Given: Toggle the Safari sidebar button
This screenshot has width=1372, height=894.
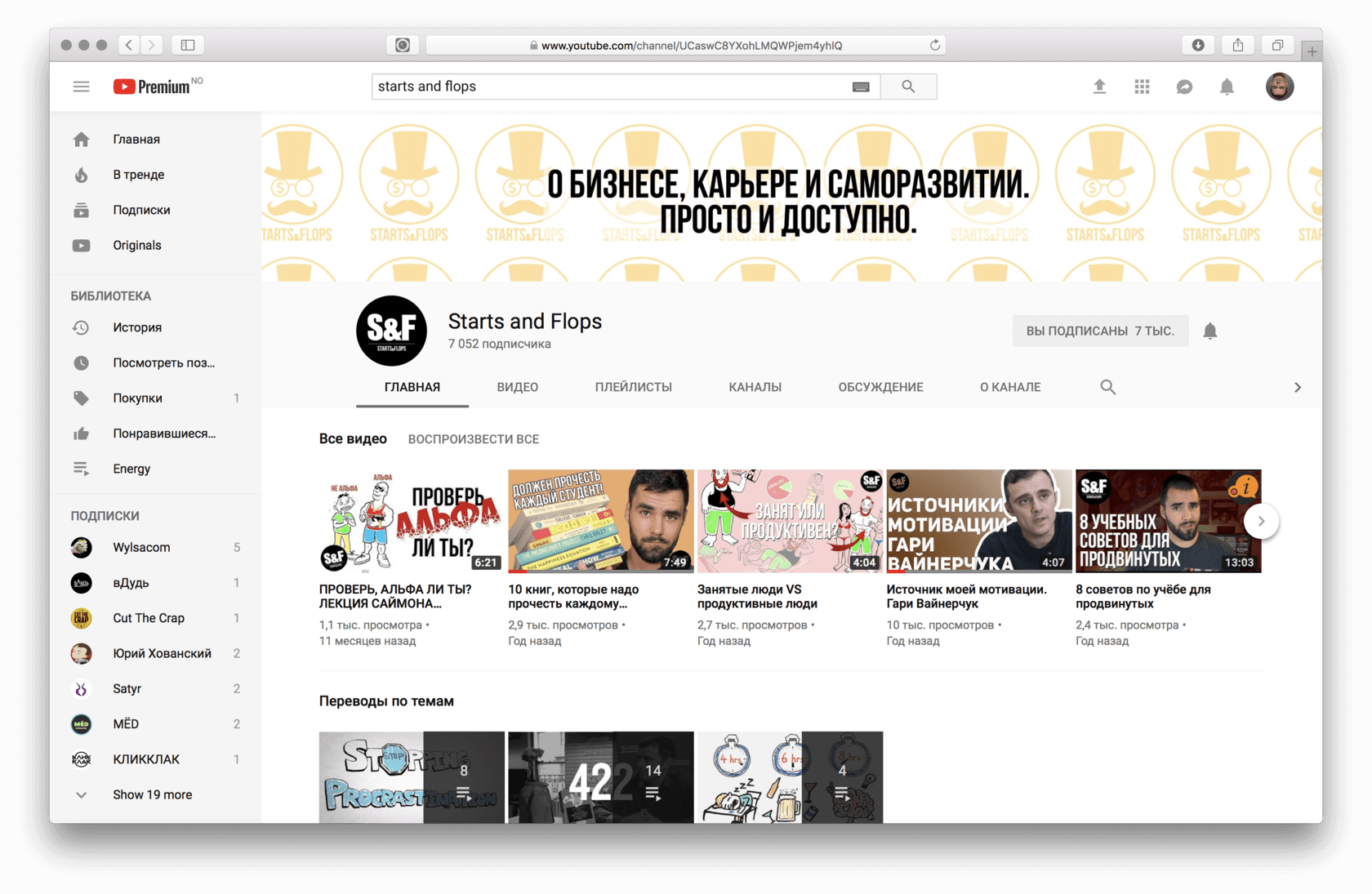Looking at the screenshot, I should point(188,45).
